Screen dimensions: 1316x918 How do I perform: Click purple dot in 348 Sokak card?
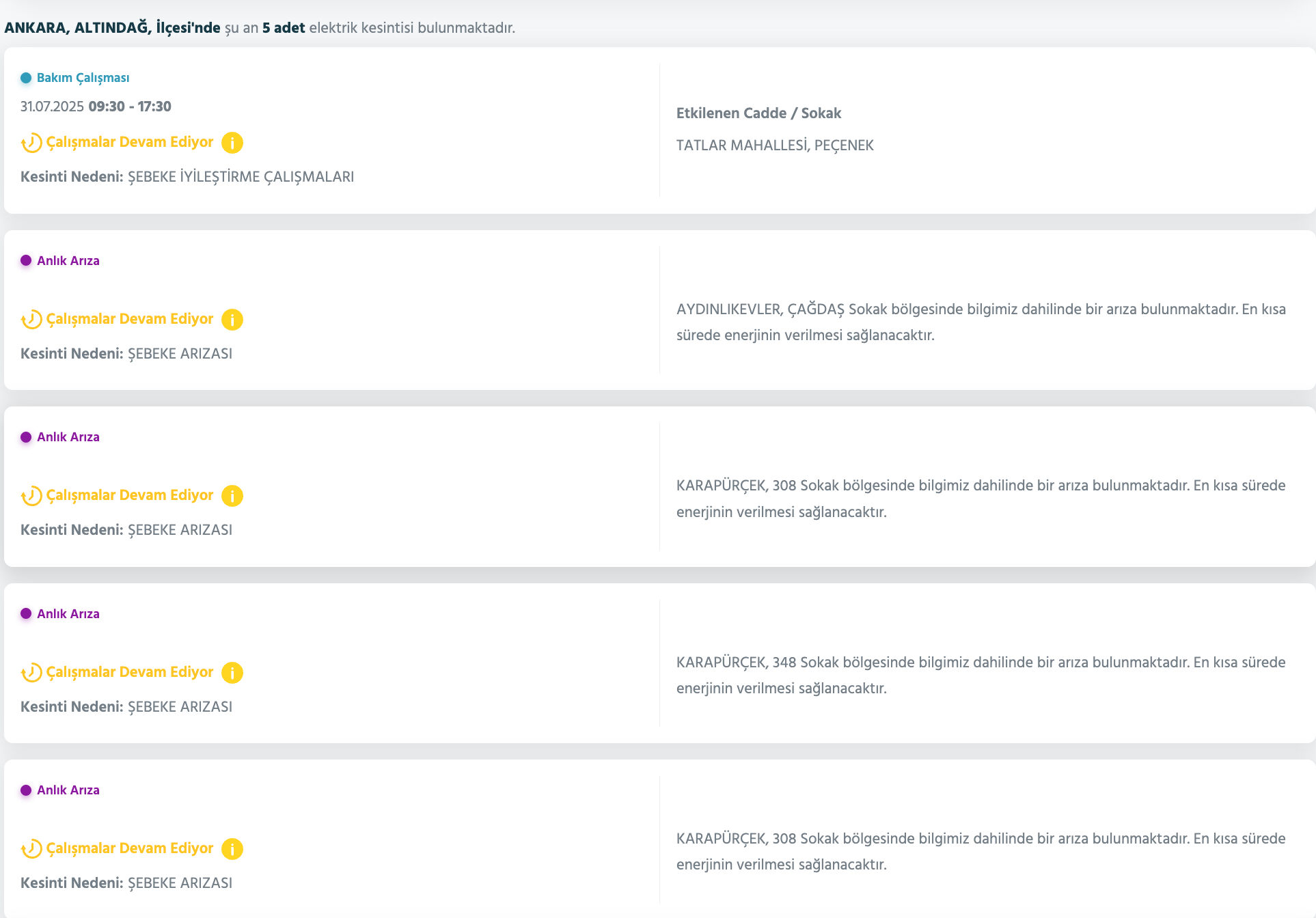tap(26, 613)
